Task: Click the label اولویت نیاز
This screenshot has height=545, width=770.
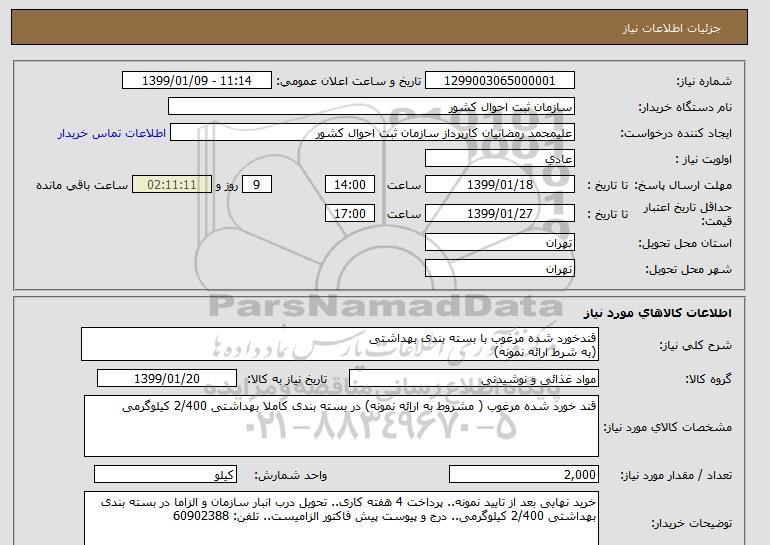Action: click(703, 159)
